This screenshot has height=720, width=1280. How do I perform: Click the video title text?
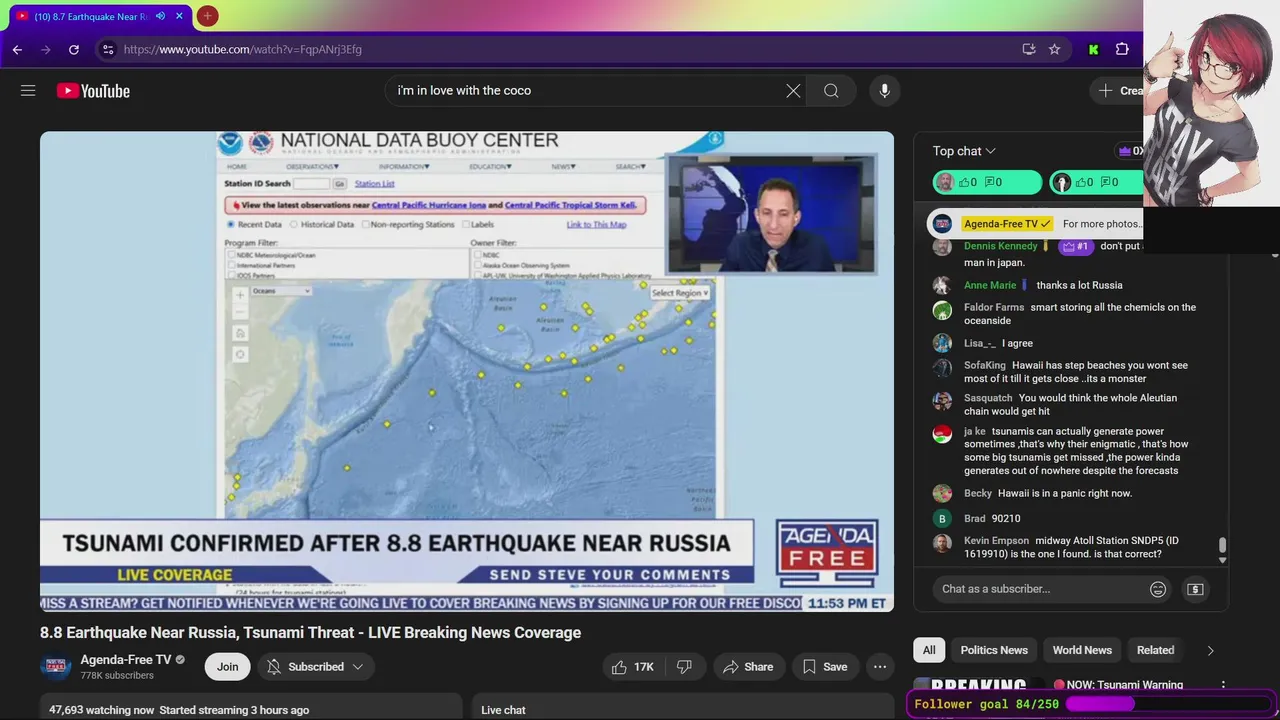pyautogui.click(x=310, y=633)
